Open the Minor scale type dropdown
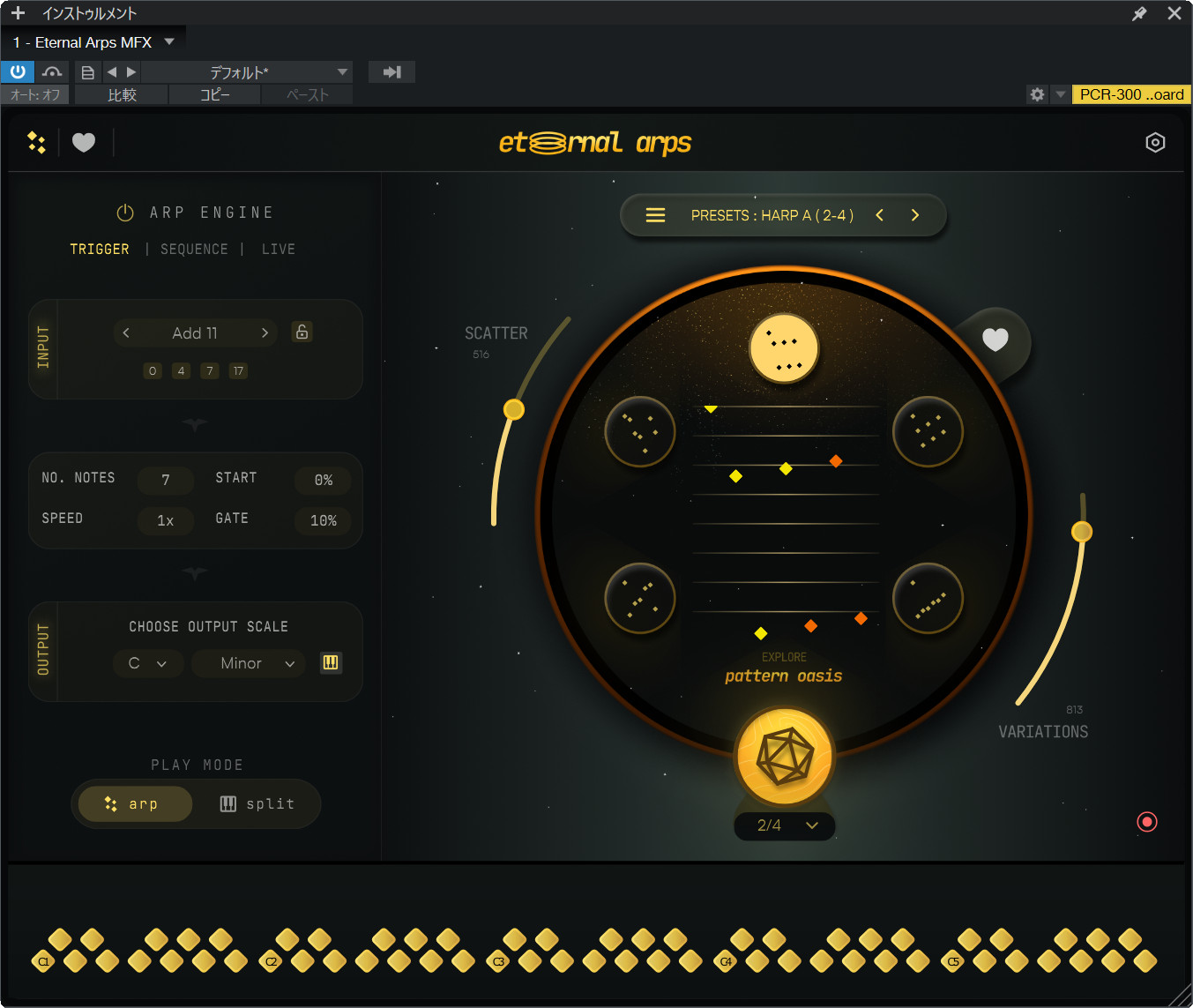 click(x=249, y=663)
